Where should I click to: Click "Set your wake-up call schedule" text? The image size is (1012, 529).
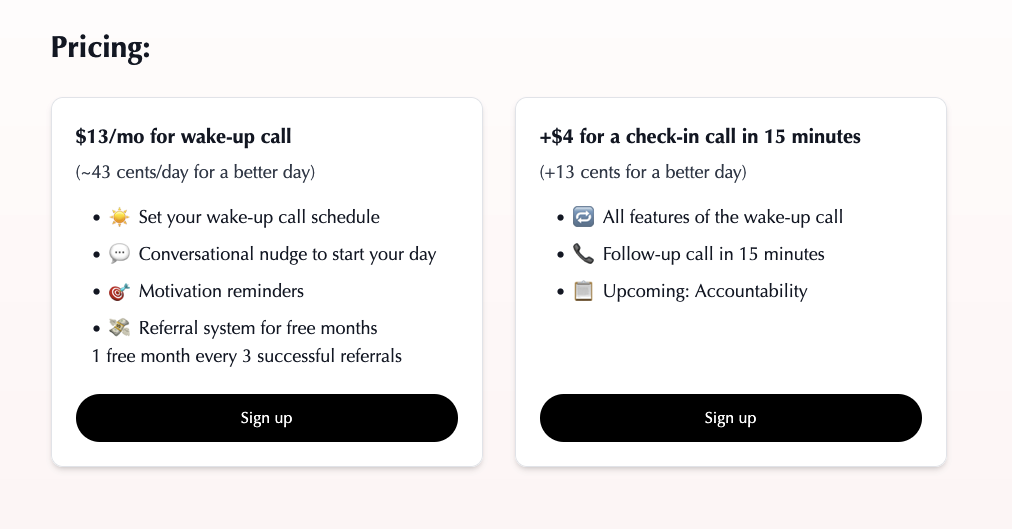pyautogui.click(x=259, y=217)
